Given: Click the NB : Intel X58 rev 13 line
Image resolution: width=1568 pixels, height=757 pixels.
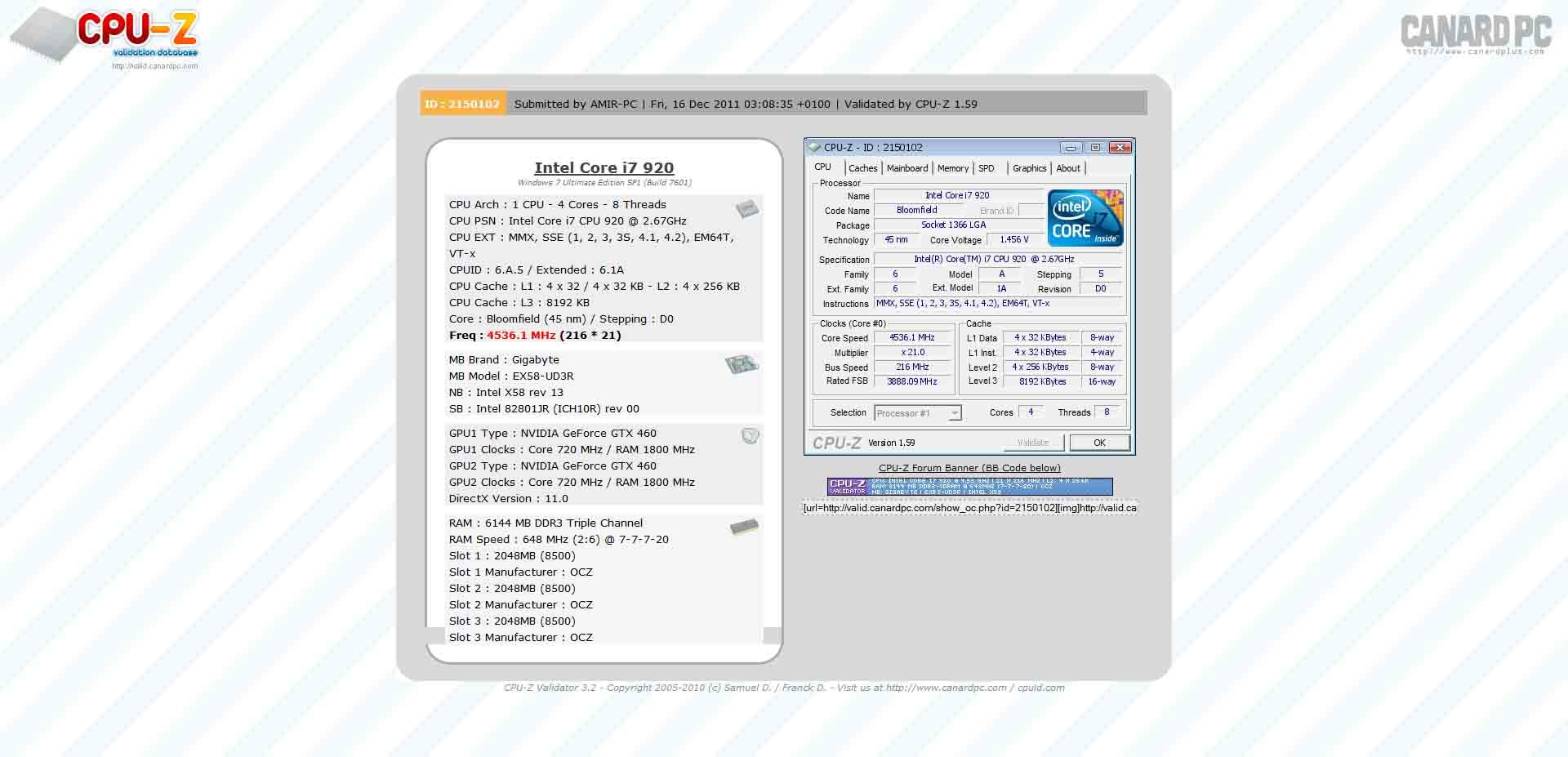Looking at the screenshot, I should tap(506, 392).
